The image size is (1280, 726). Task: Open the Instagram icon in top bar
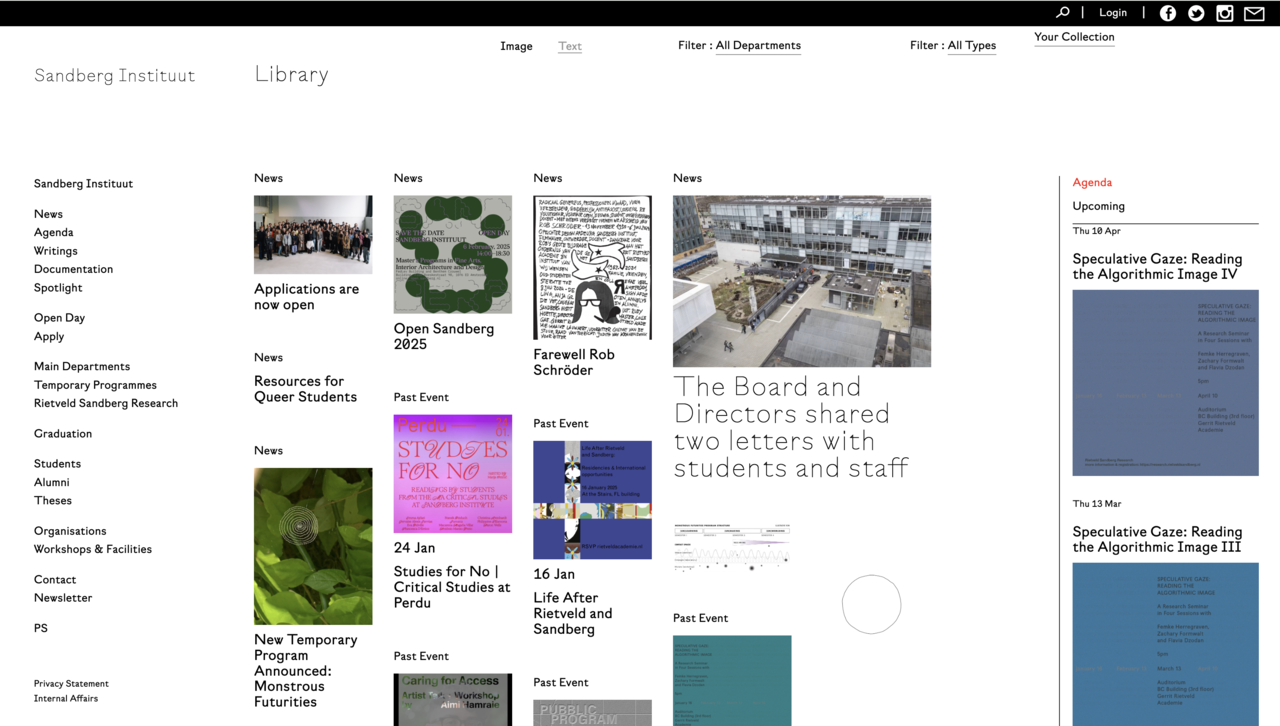[x=1224, y=13]
